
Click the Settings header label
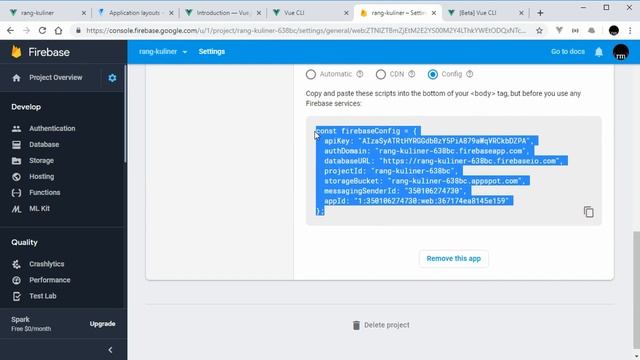pos(211,52)
